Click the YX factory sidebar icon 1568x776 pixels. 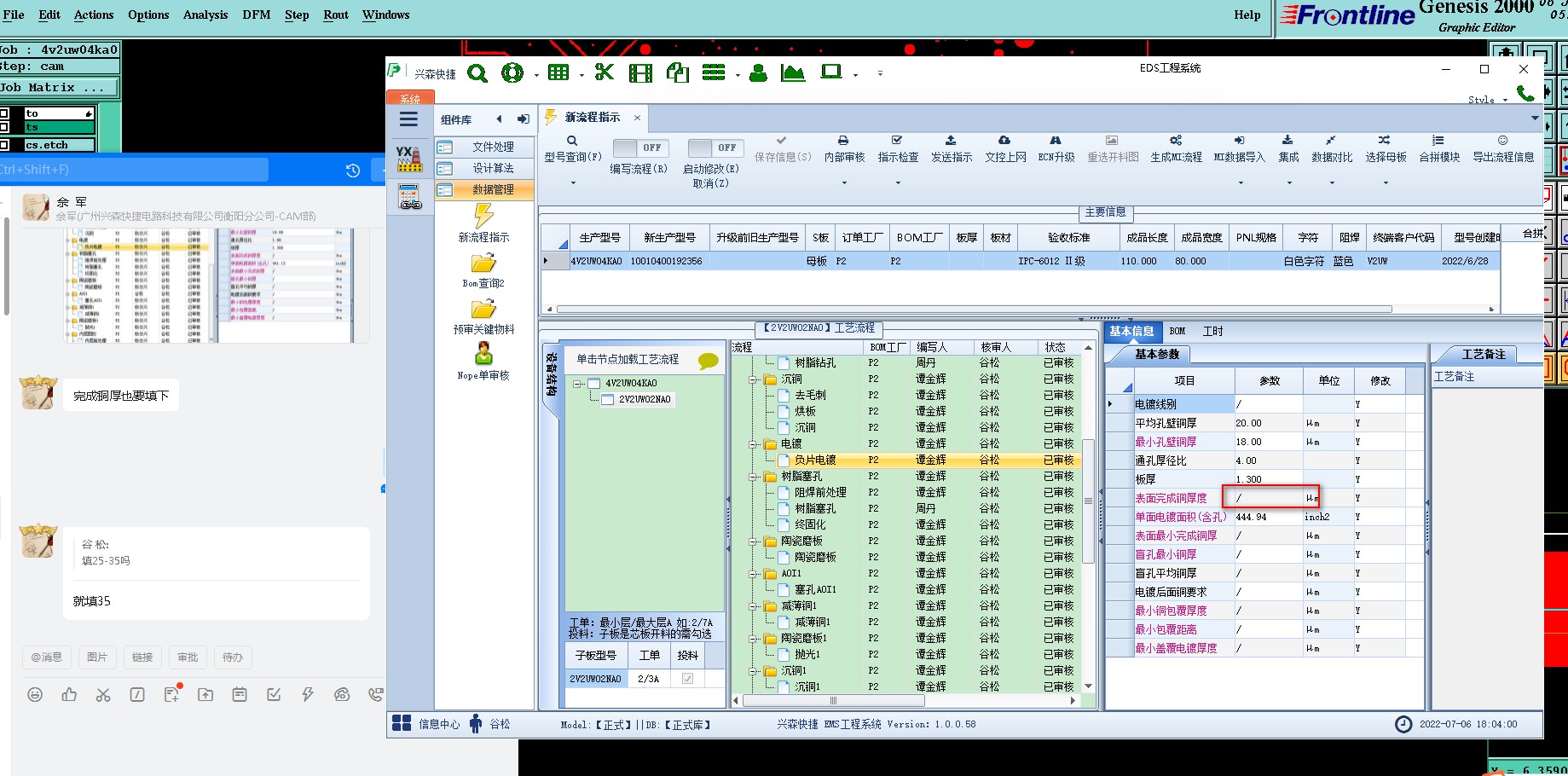[409, 159]
